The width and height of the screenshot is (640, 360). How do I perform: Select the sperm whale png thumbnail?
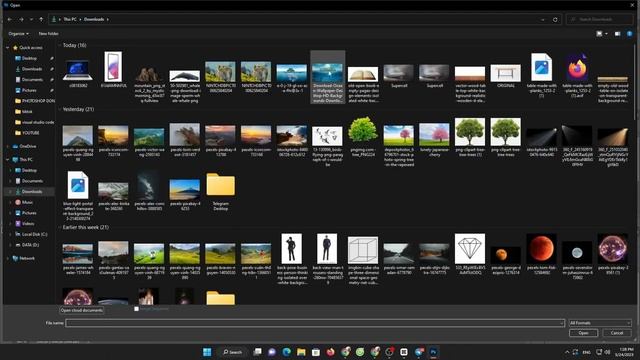click(x=184, y=76)
